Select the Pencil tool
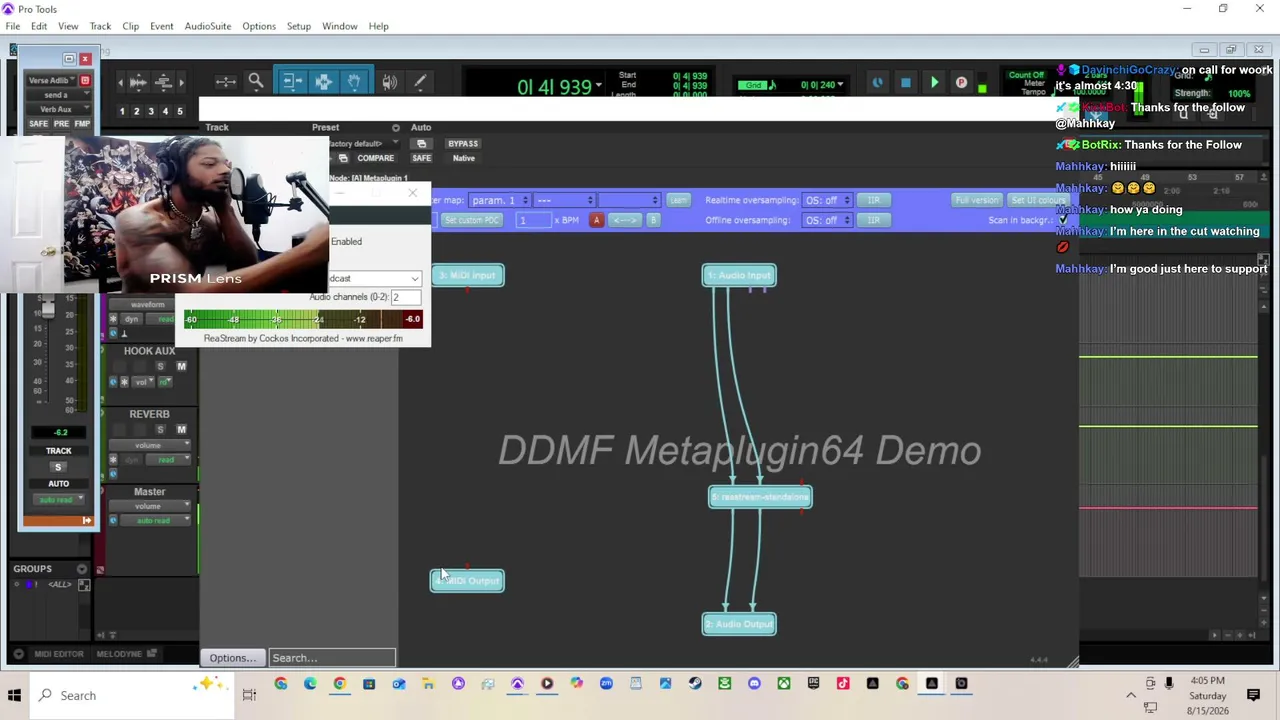The image size is (1280, 720). pyautogui.click(x=420, y=82)
